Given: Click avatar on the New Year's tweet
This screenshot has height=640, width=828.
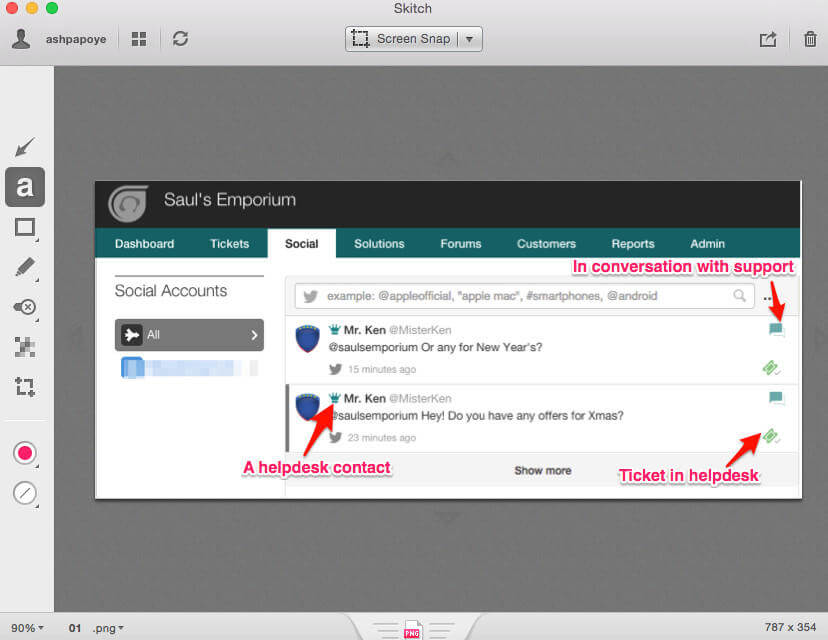Looking at the screenshot, I should 307,338.
